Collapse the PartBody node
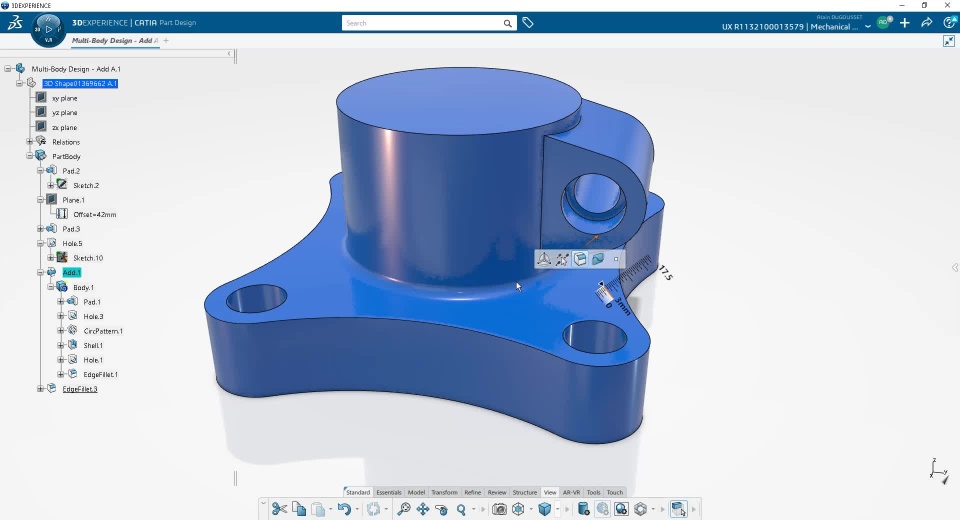This screenshot has height=520, width=960. [x=29, y=156]
